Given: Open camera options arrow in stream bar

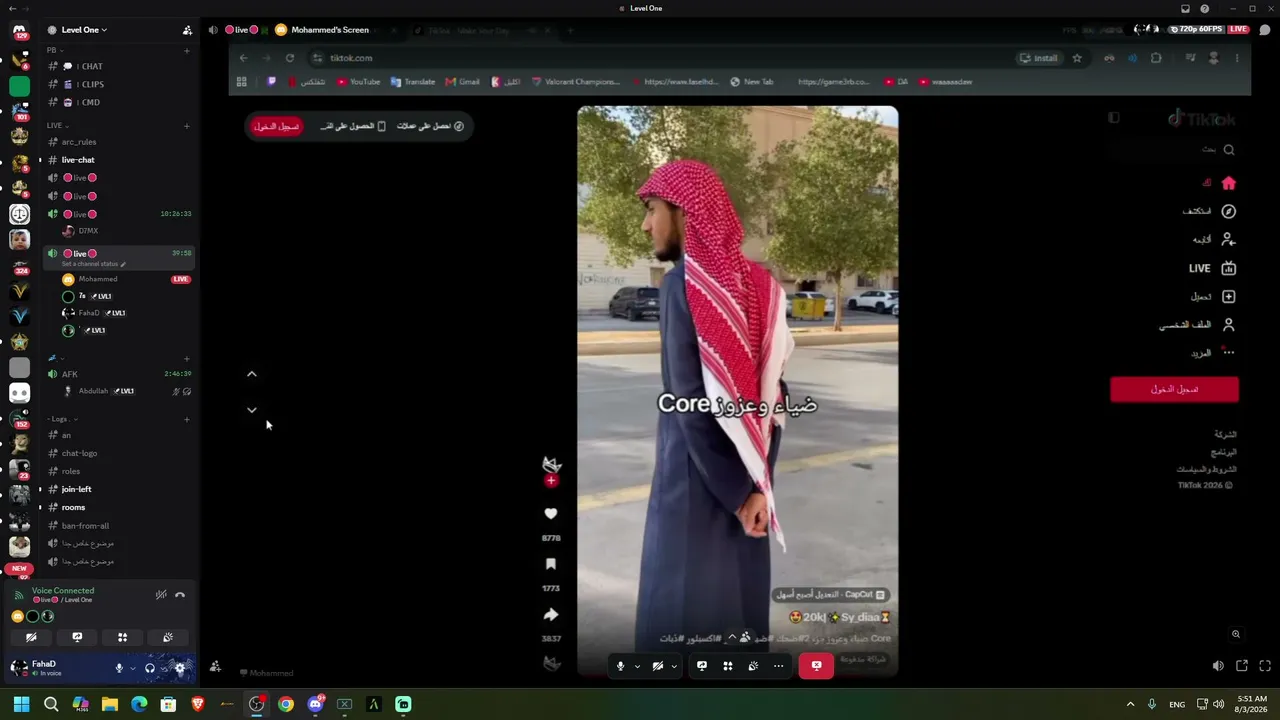Looking at the screenshot, I should click(674, 666).
